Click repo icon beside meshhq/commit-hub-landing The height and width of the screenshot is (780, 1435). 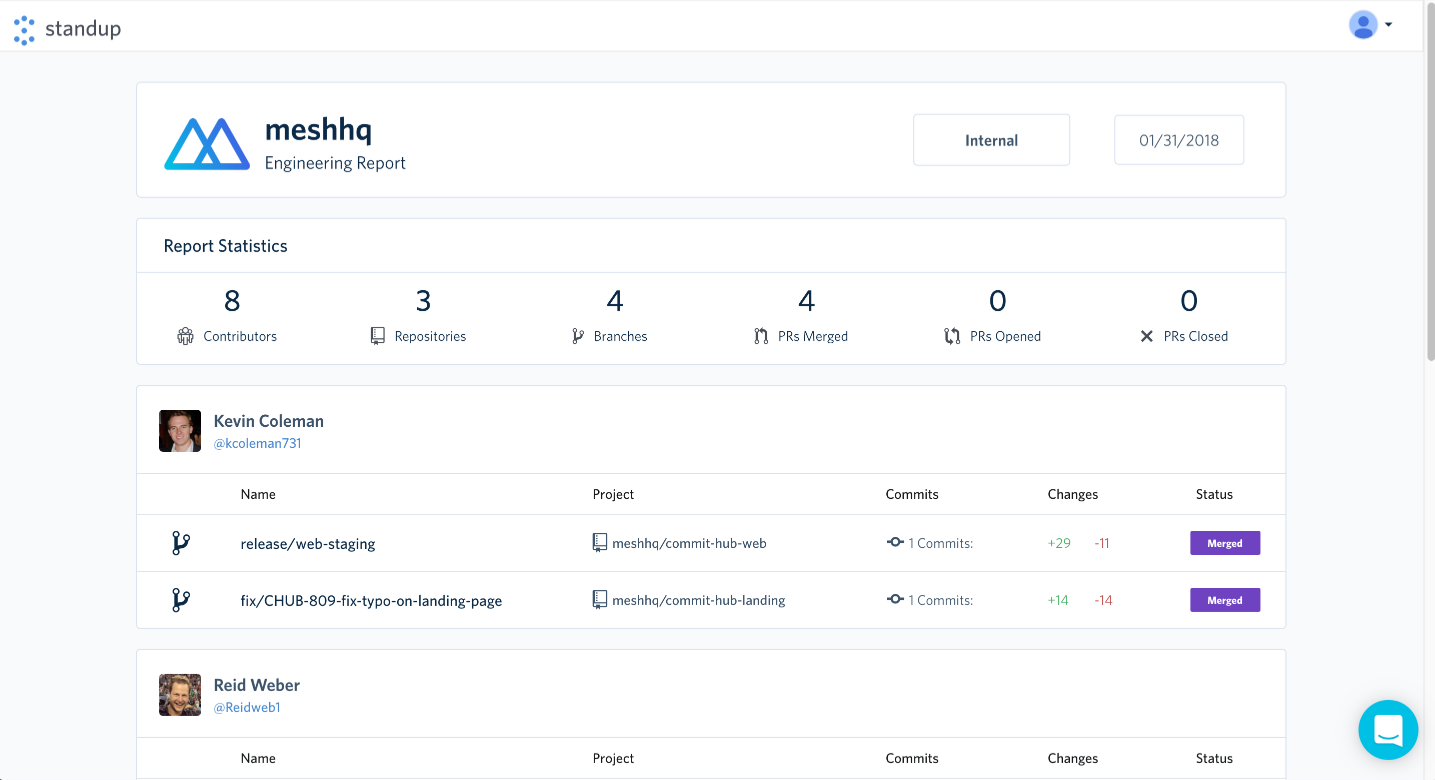[x=600, y=600]
